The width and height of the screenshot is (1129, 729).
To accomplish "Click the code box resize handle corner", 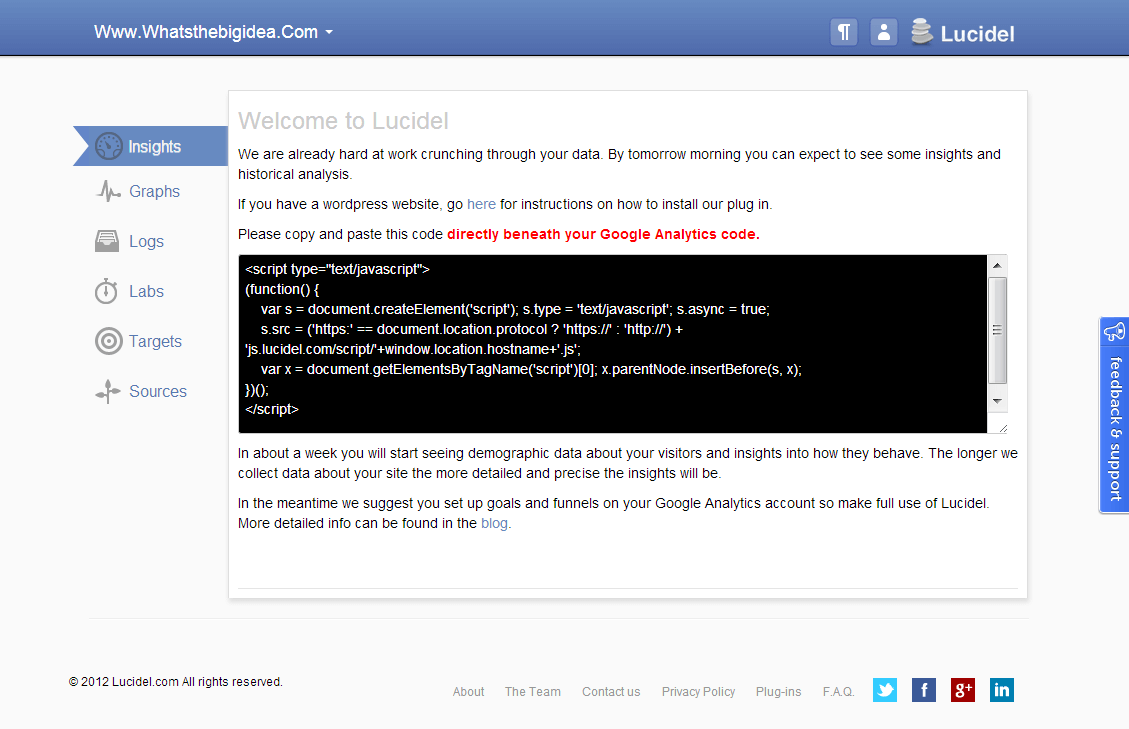I will click(x=1002, y=428).
